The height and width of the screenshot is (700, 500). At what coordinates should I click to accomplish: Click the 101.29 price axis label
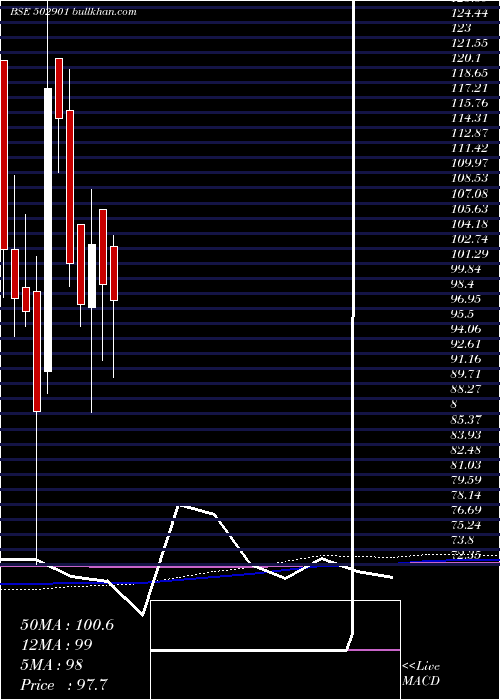click(469, 254)
